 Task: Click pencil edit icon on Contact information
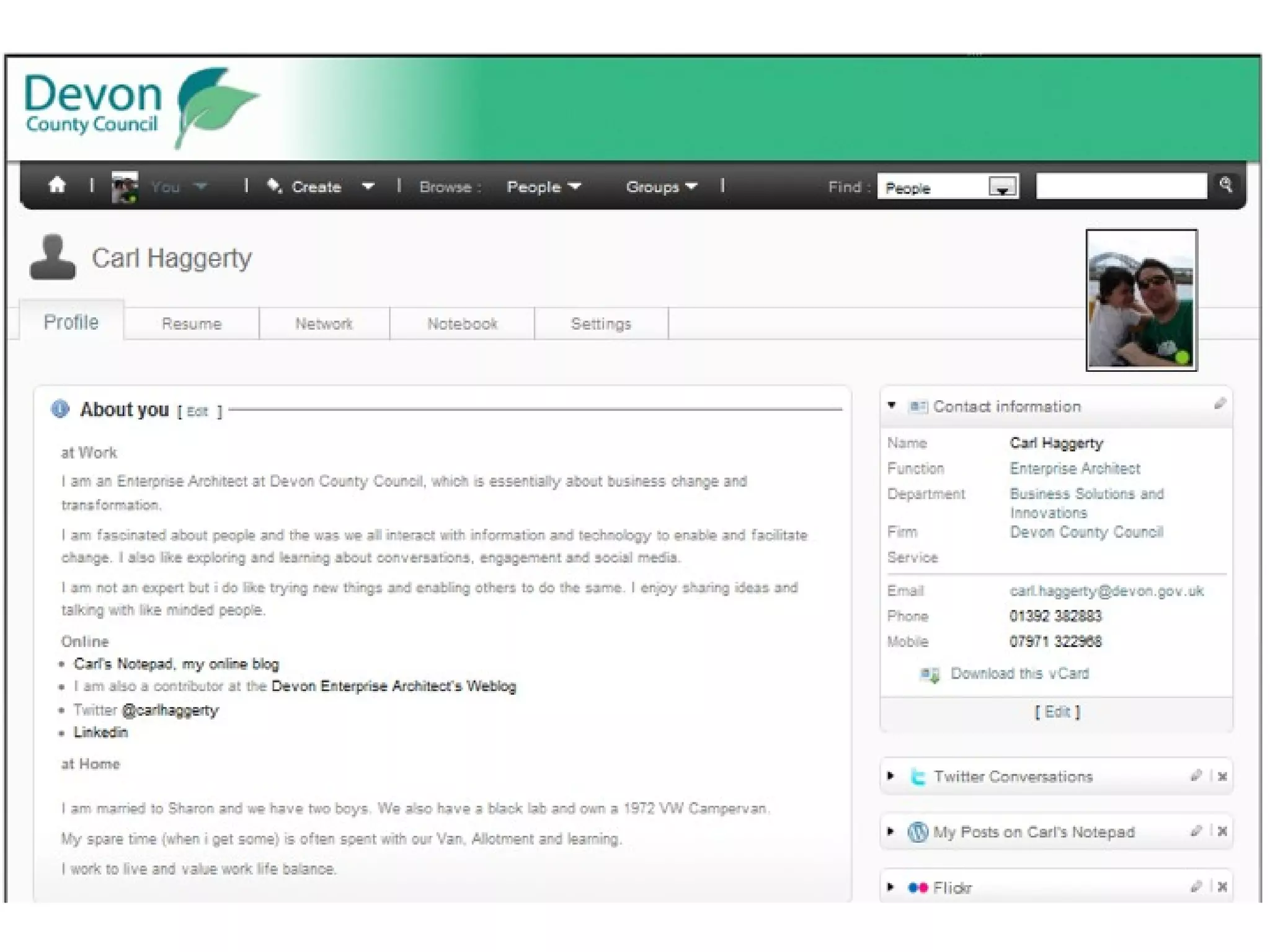coord(1219,404)
